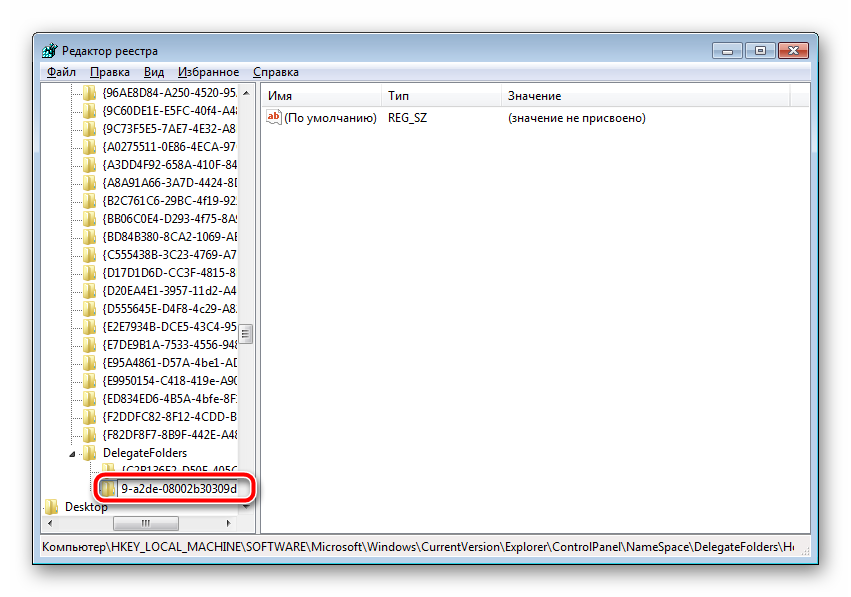Click folder icon of {96AE8D84-A250-4520 key
Viewport: 851px width, 597px height.
coord(90,92)
